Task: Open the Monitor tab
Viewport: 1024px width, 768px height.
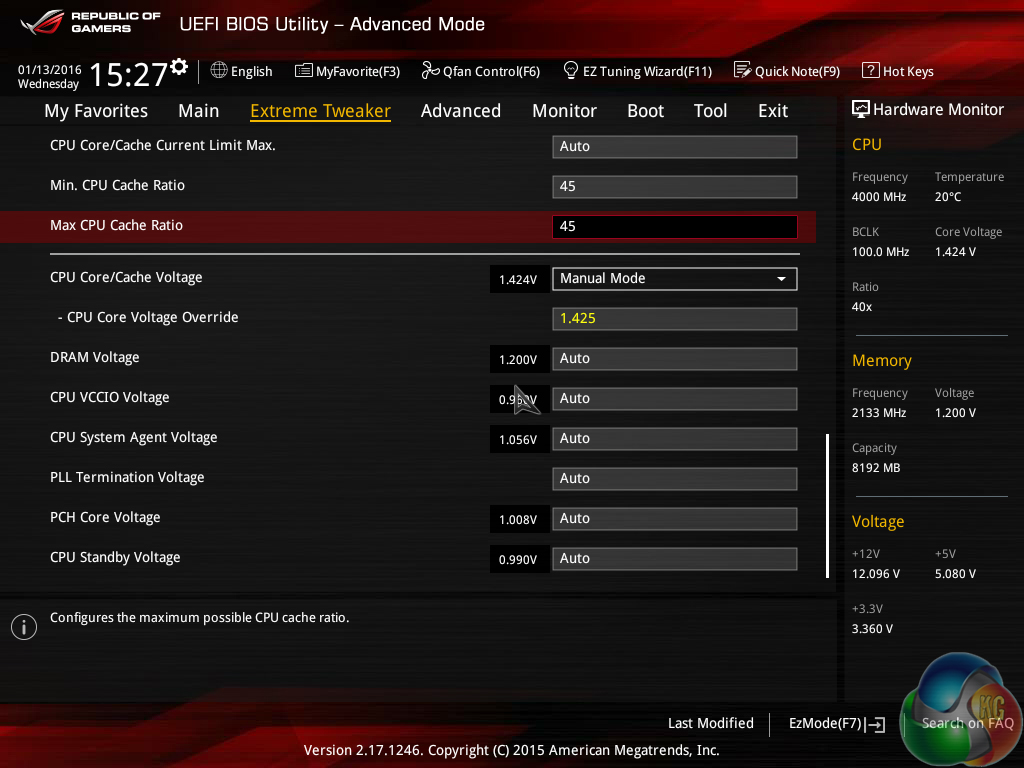Action: [x=564, y=111]
